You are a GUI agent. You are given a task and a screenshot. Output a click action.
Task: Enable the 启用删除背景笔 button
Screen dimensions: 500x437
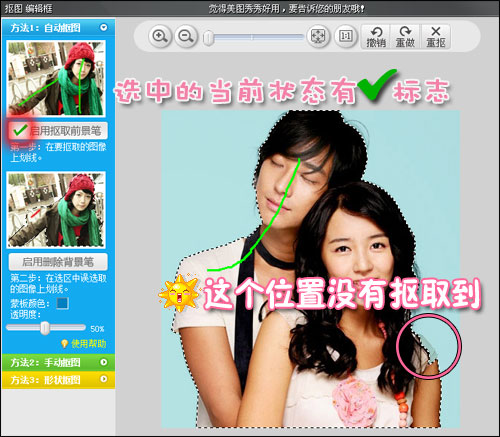(x=58, y=262)
